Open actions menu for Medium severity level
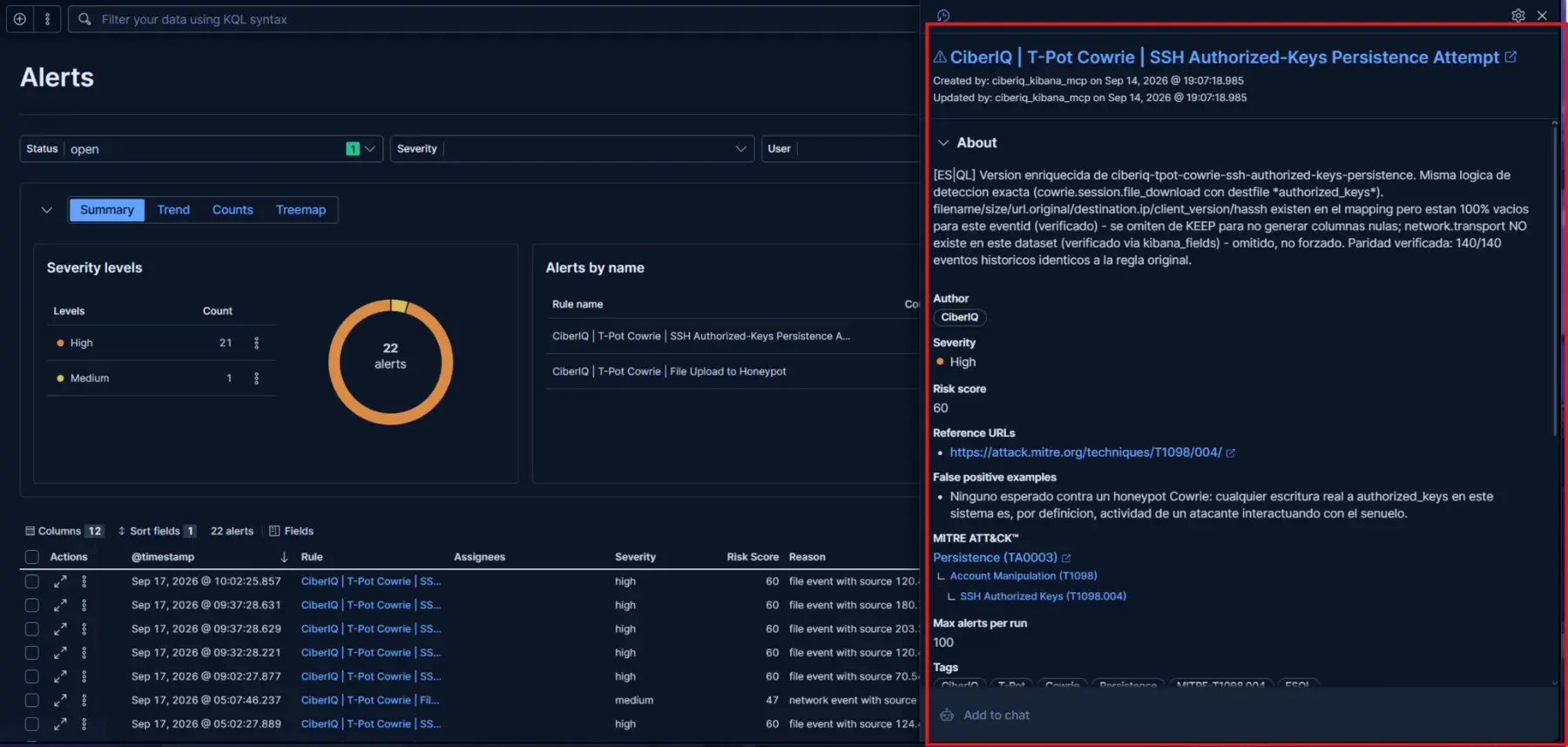The width and height of the screenshot is (1568, 747). (256, 378)
